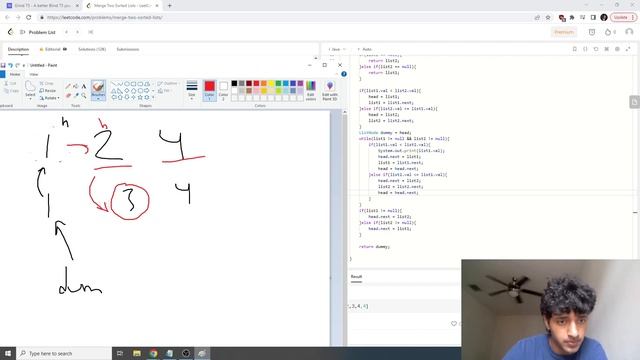Click the Paint save icon in title bar
This screenshot has height=360, width=640.
pos(3,65)
